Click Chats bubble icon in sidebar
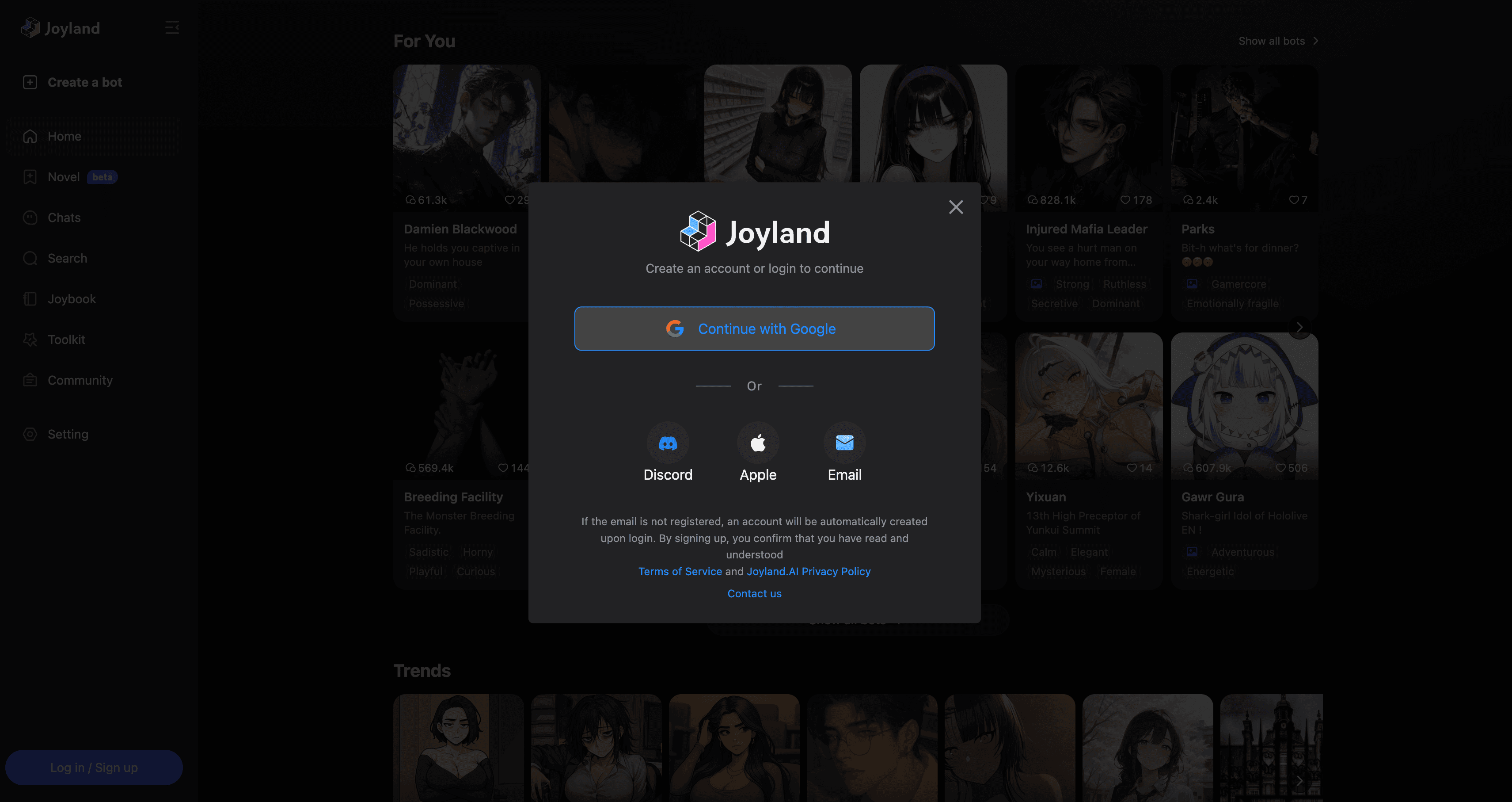Image resolution: width=1512 pixels, height=802 pixels. coord(30,218)
